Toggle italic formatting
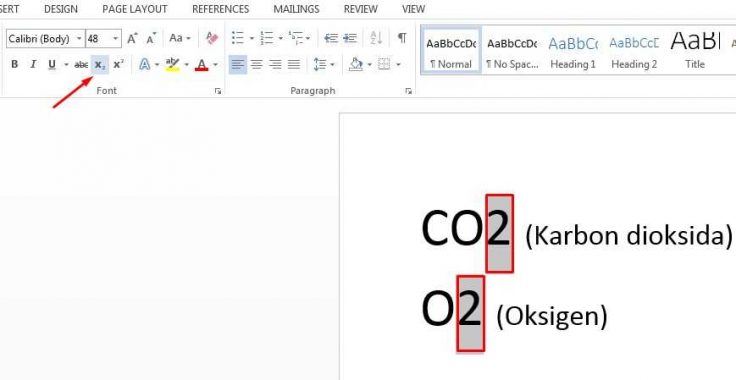 33,64
